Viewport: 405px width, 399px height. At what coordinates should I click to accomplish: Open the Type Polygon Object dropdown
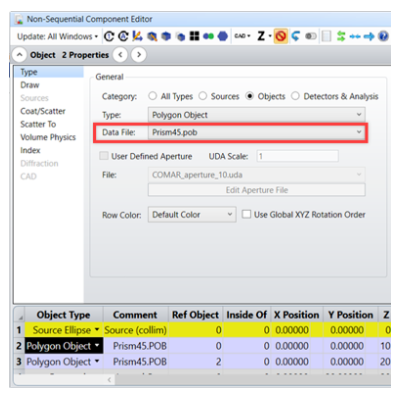[x=257, y=115]
